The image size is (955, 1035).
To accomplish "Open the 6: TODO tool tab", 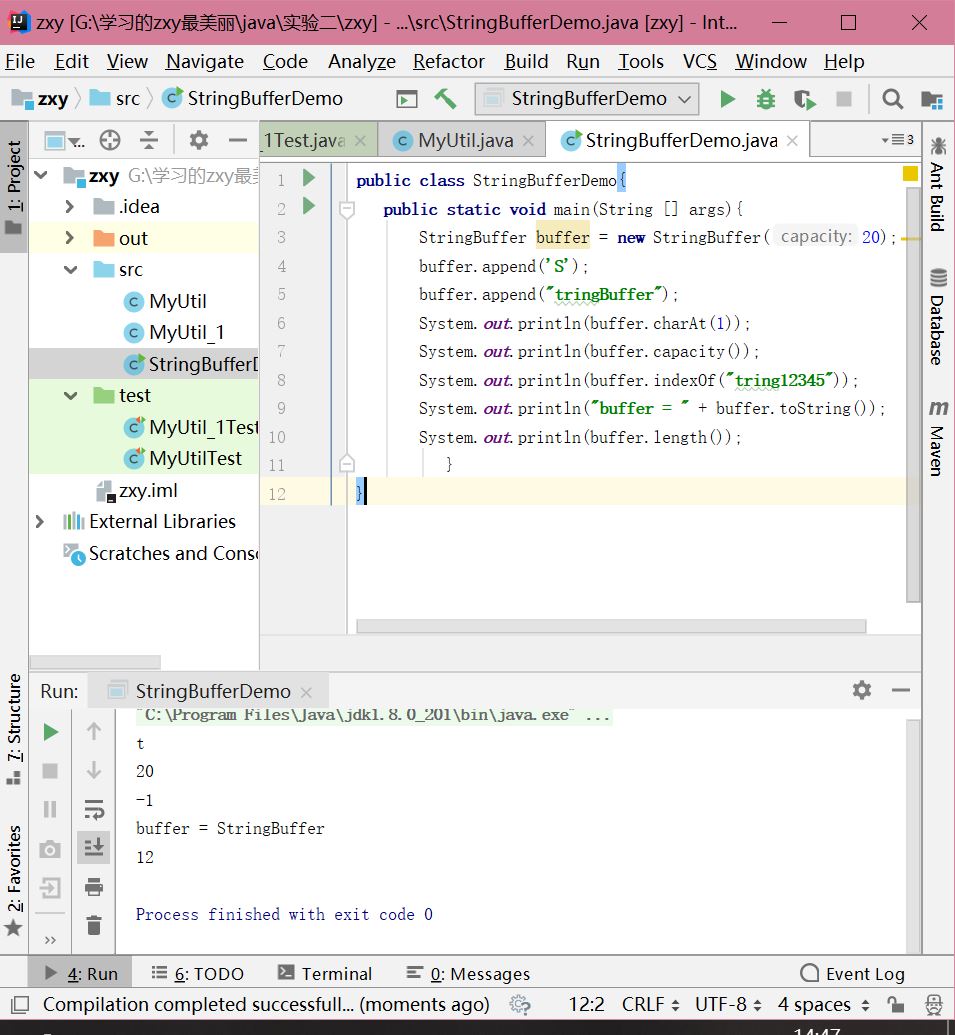I will tap(198, 974).
